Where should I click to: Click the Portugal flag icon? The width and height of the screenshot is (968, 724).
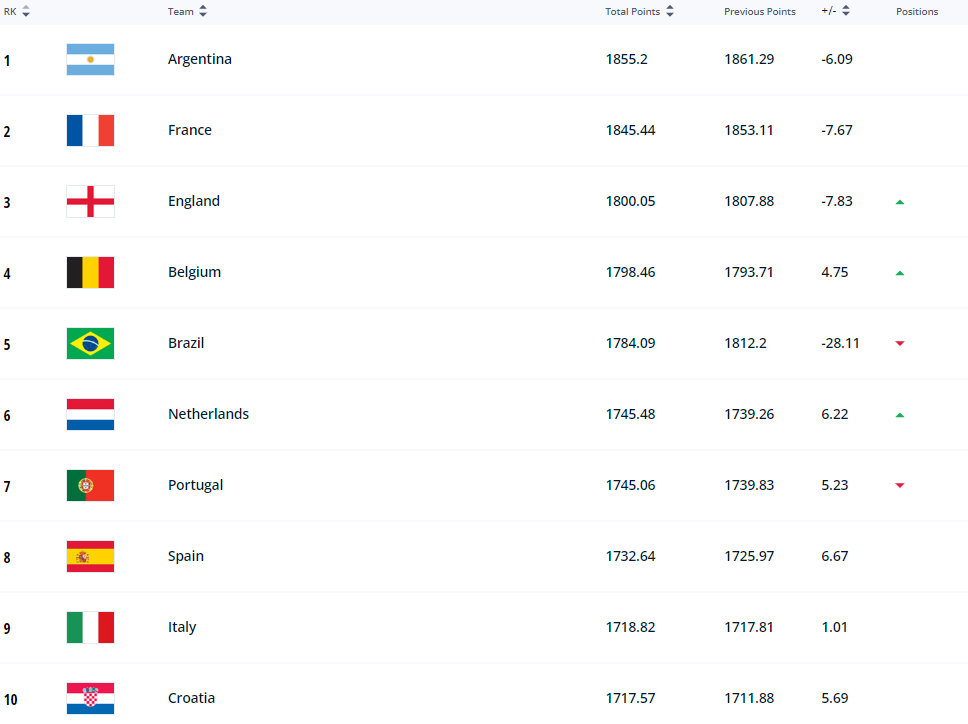[x=90, y=486]
